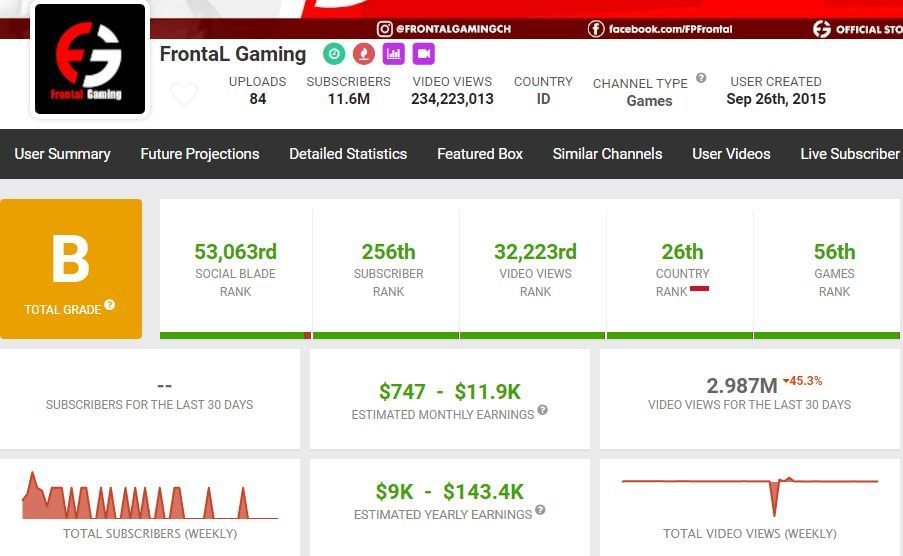Click the Indonesia flag next to Country Rank

tap(699, 288)
